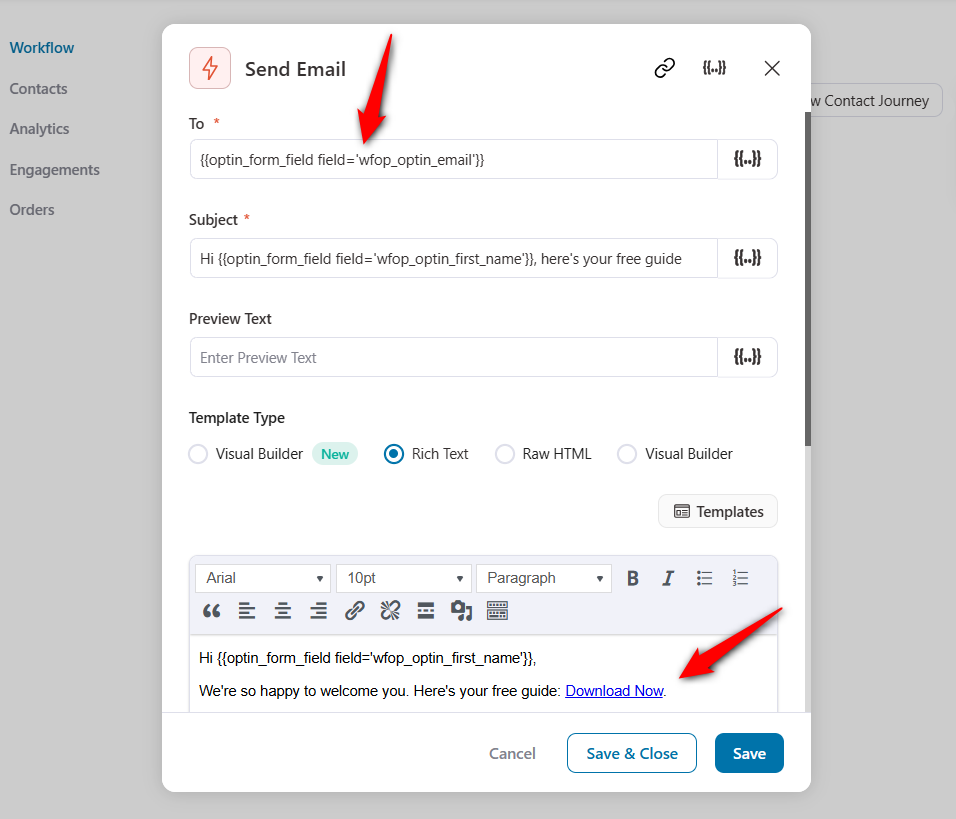Open the Arial font family dropdown
The image size is (956, 819).
[x=263, y=578]
